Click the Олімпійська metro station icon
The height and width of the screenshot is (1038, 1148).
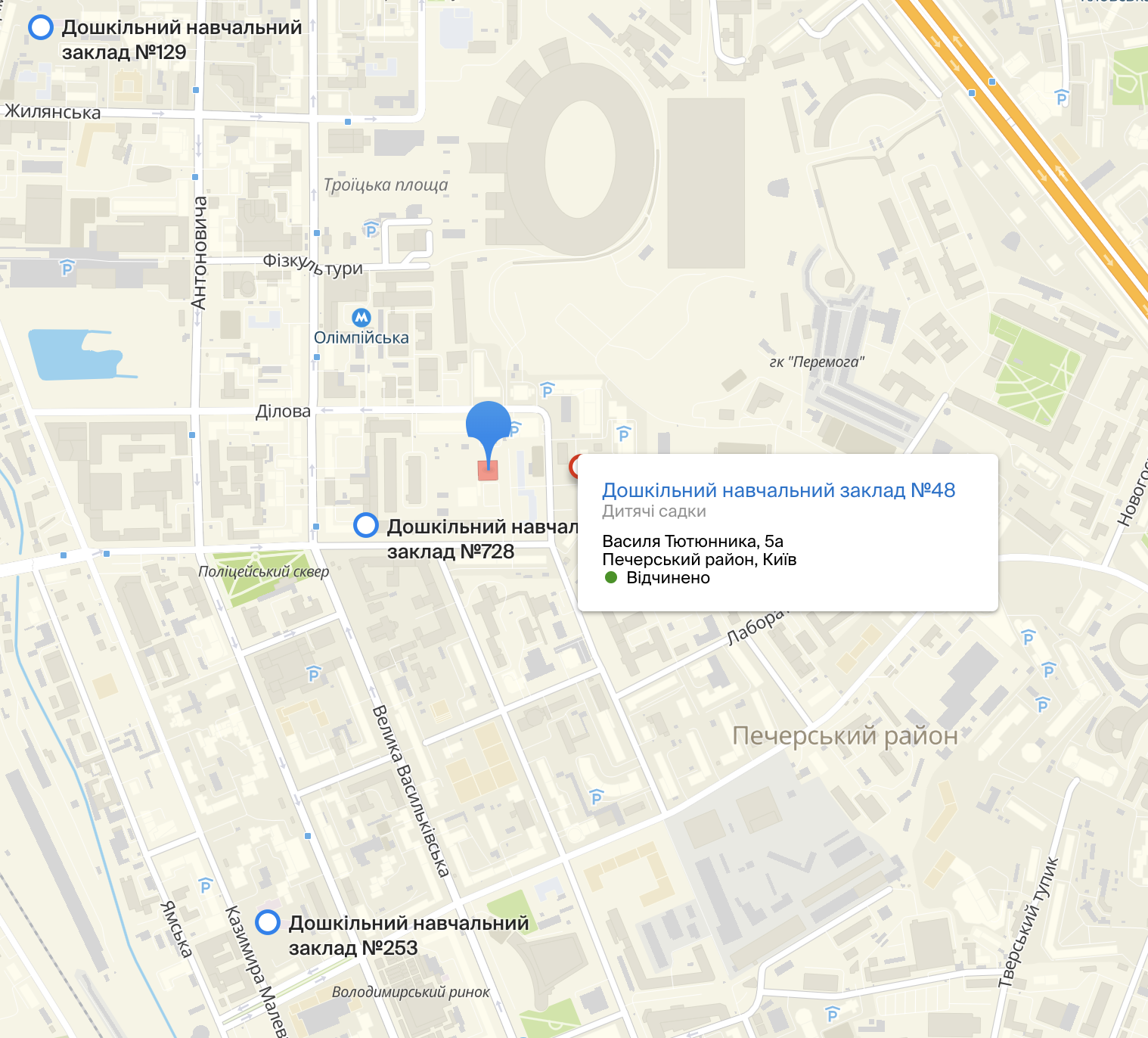(361, 317)
